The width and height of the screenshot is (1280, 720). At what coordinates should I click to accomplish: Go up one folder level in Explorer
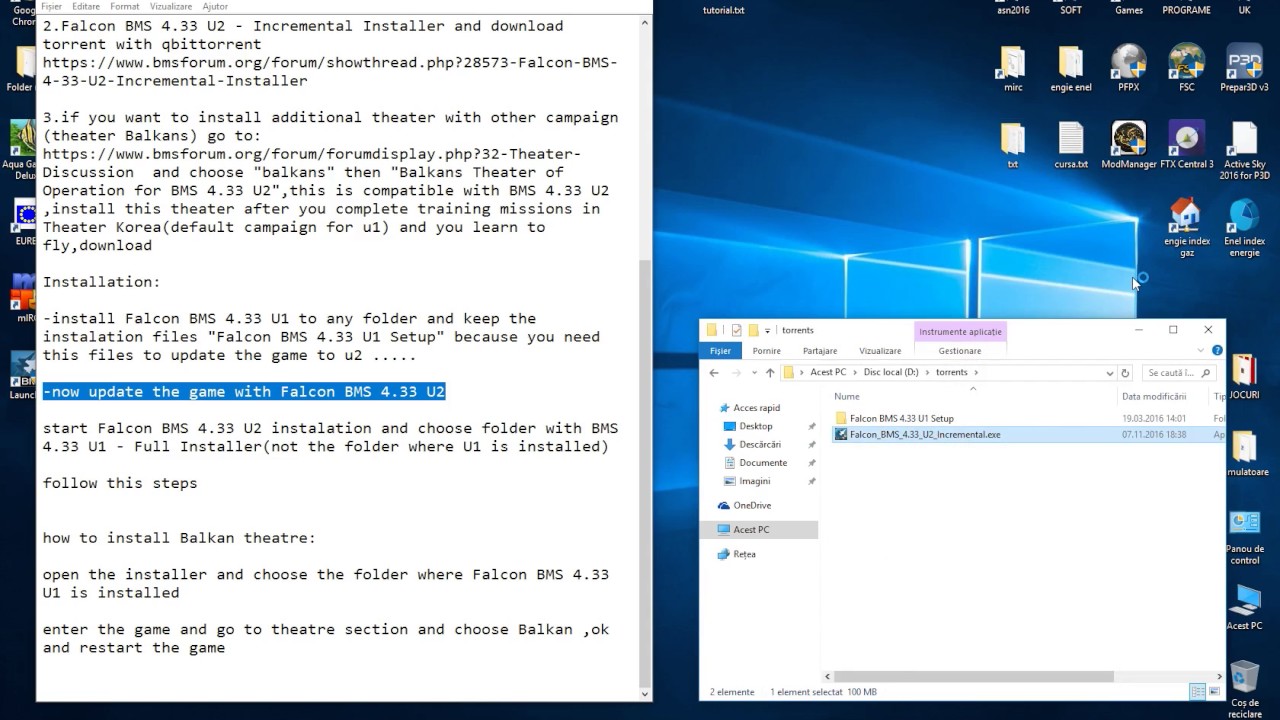(770, 372)
